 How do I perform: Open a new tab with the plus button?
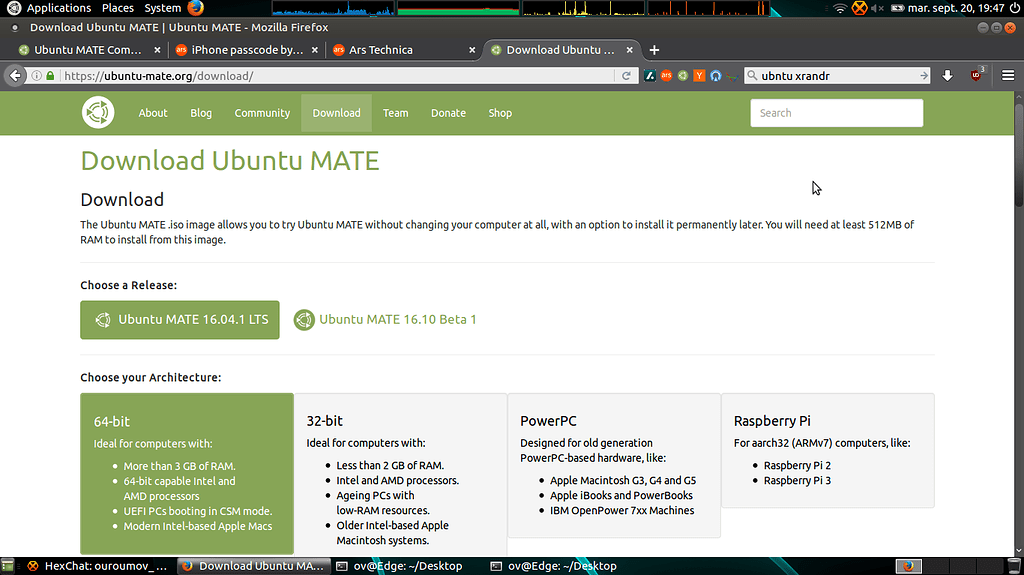[654, 50]
